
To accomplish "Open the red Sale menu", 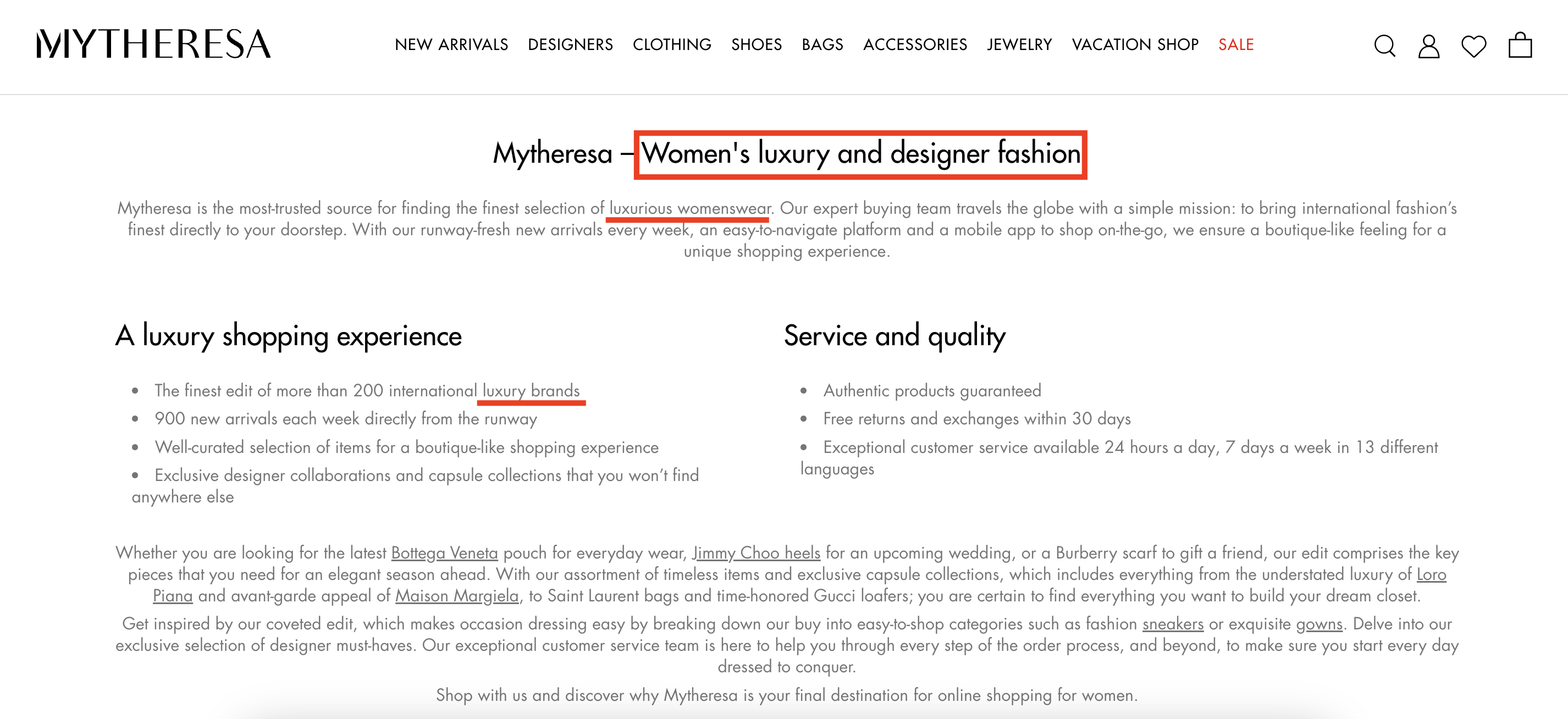I will click(1236, 45).
